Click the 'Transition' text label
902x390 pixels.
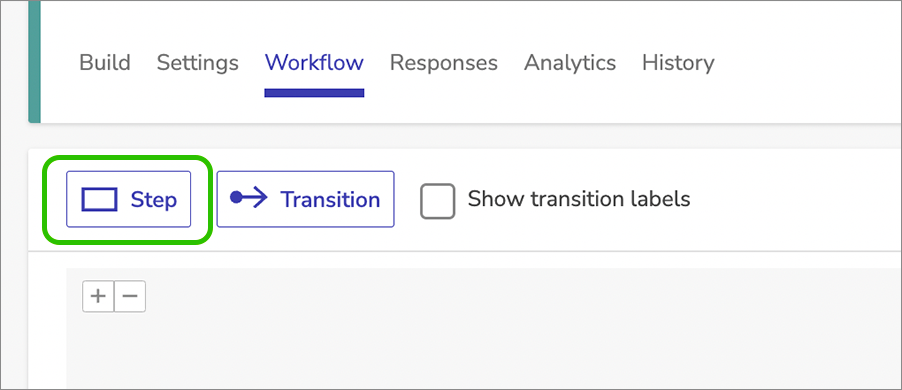click(x=330, y=200)
